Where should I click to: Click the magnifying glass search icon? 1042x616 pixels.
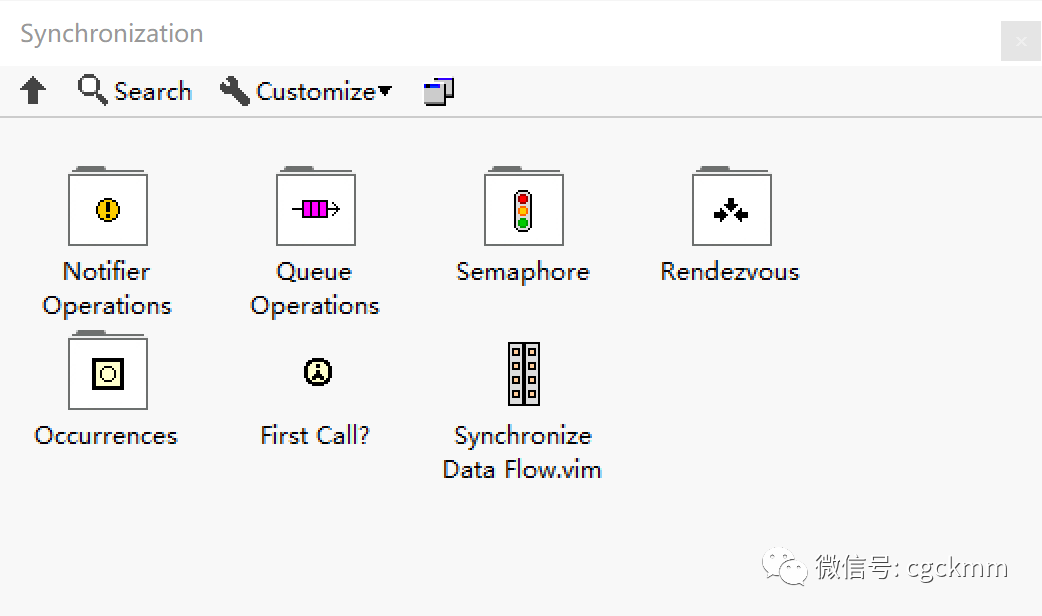point(92,91)
